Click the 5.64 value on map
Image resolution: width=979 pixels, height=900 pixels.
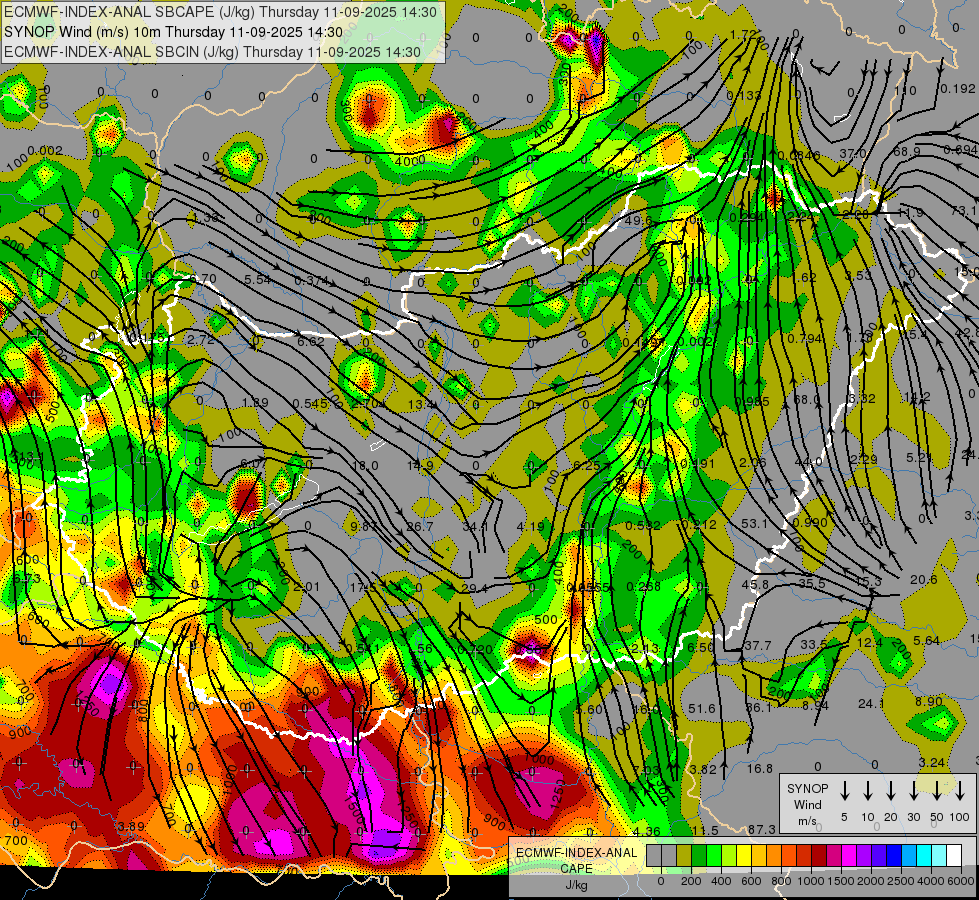coord(926,640)
